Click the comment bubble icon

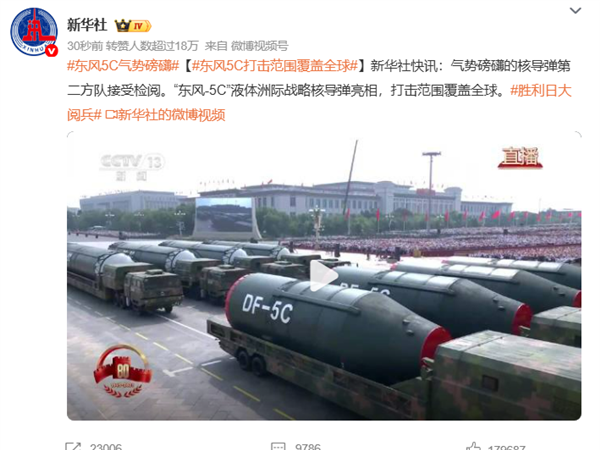click(278, 446)
